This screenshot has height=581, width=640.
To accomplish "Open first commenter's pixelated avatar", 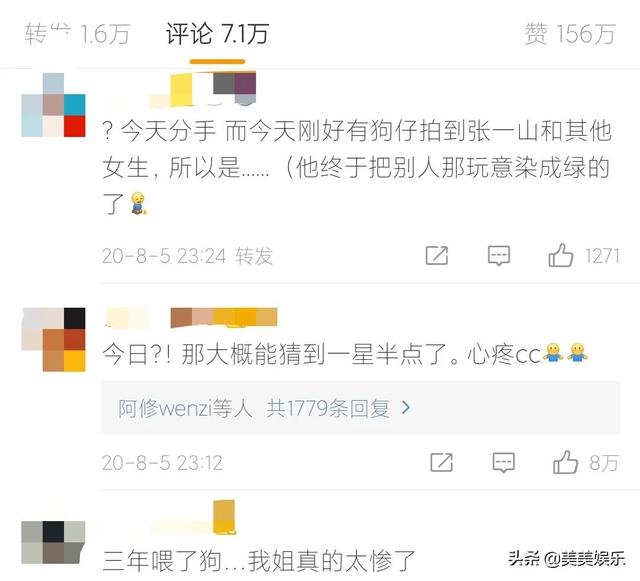I will [x=53, y=105].
